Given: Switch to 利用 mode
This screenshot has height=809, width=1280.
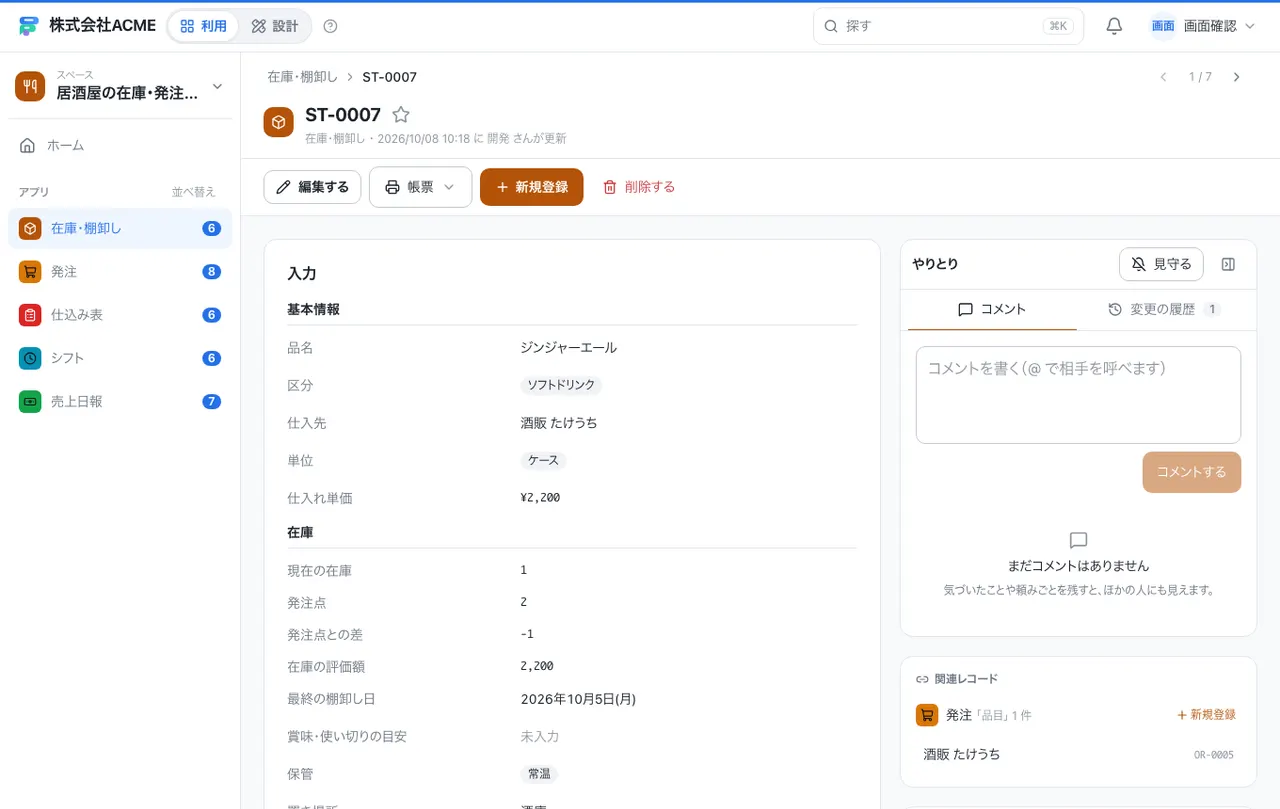Looking at the screenshot, I should tap(203, 26).
